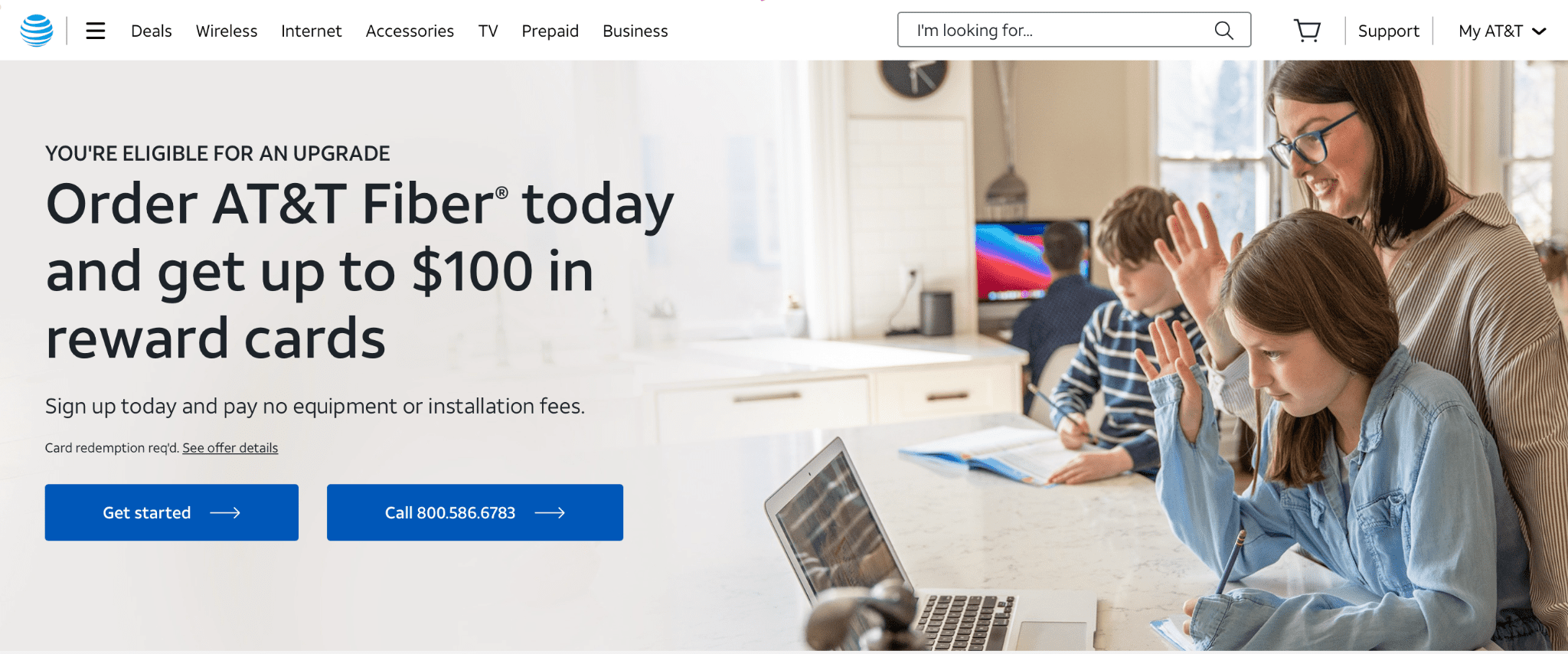Image resolution: width=1568 pixels, height=654 pixels.
Task: Click the Support link
Action: (1389, 31)
